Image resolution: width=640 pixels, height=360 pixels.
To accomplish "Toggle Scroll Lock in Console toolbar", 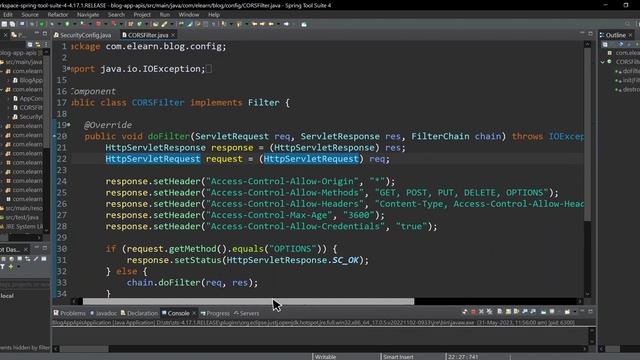I will 508,312.
